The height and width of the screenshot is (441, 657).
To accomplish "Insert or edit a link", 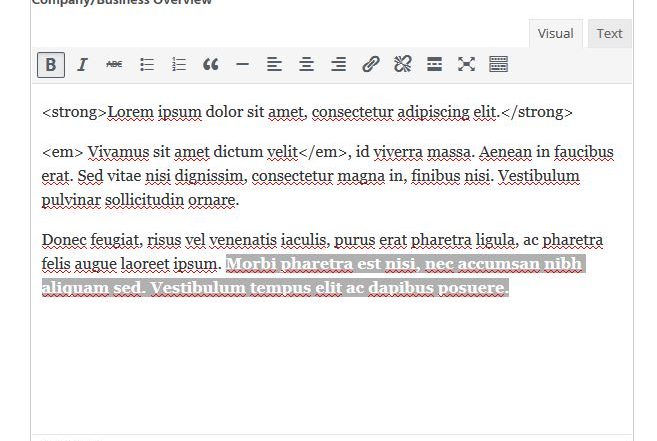I will 370,65.
